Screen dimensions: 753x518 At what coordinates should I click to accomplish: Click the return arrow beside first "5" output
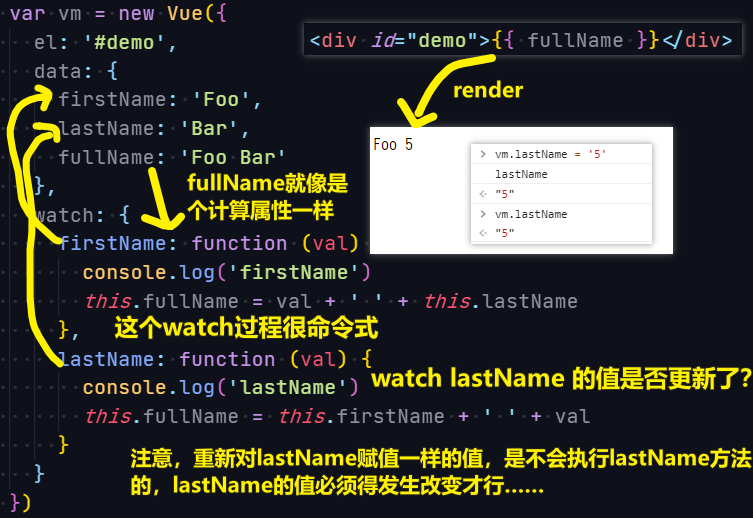tap(483, 194)
